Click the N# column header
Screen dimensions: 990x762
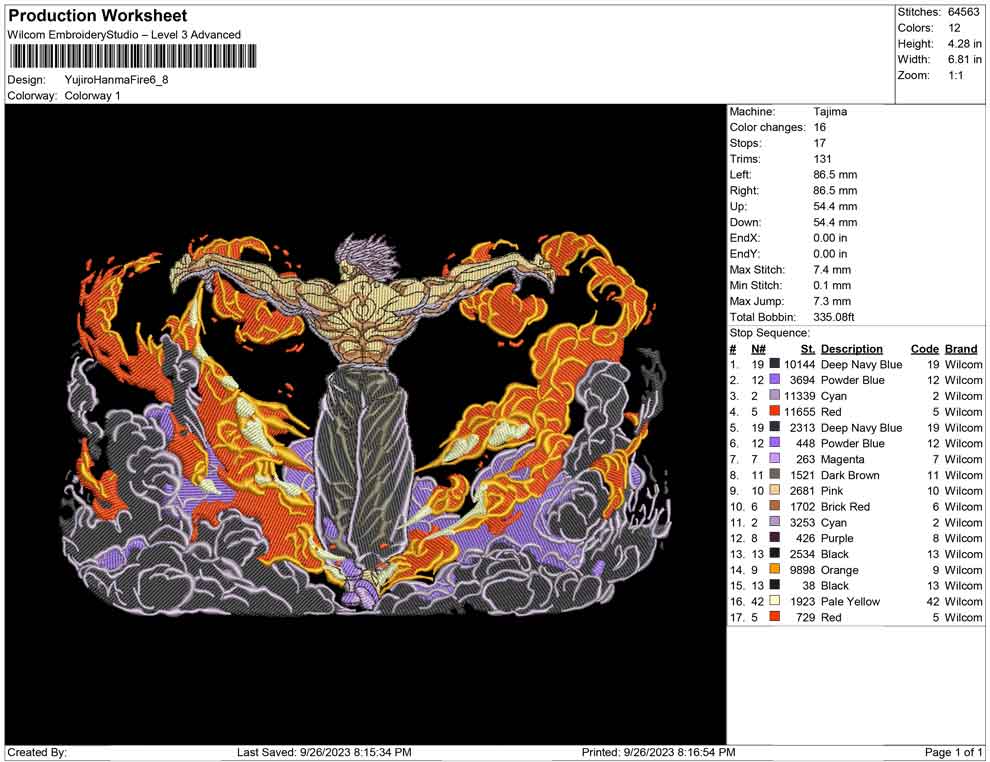[758, 349]
